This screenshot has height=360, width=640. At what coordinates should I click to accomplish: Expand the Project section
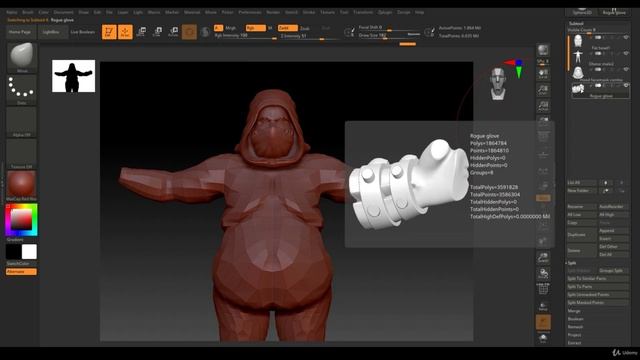574,335
